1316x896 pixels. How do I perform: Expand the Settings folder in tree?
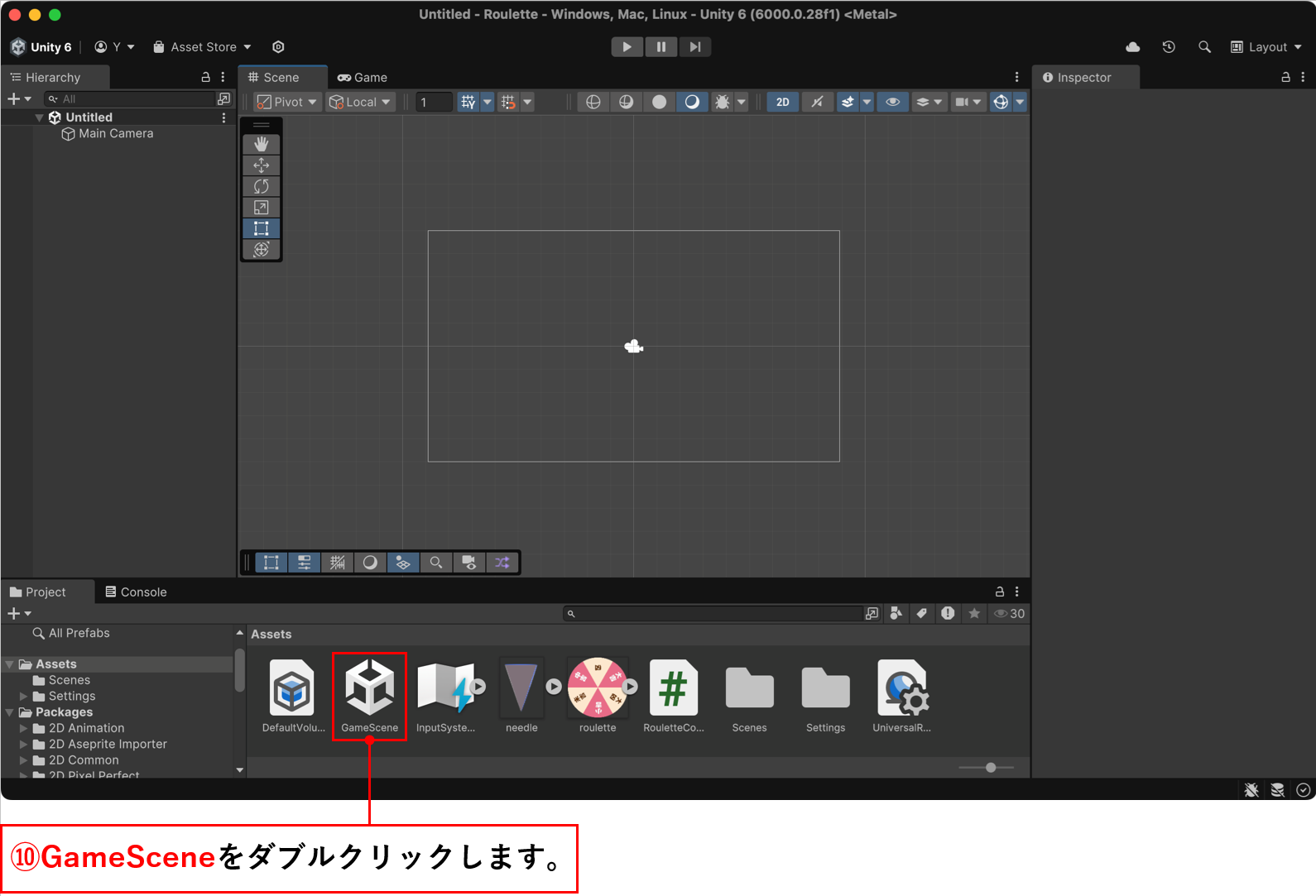tap(24, 697)
